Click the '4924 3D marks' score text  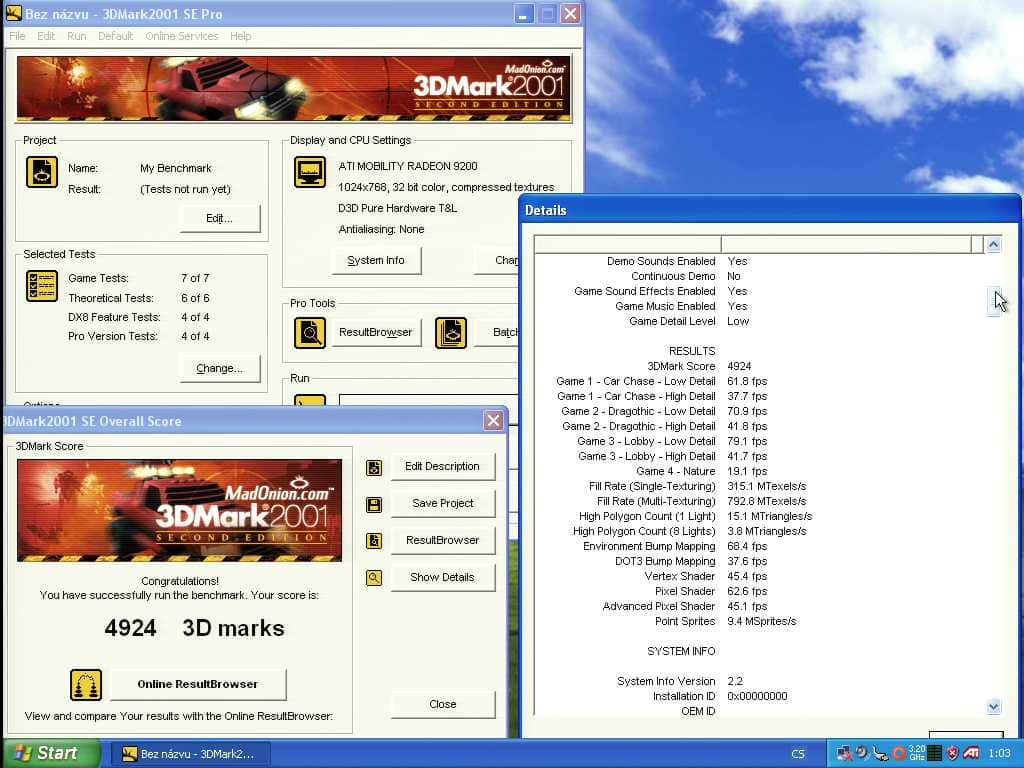(194, 628)
